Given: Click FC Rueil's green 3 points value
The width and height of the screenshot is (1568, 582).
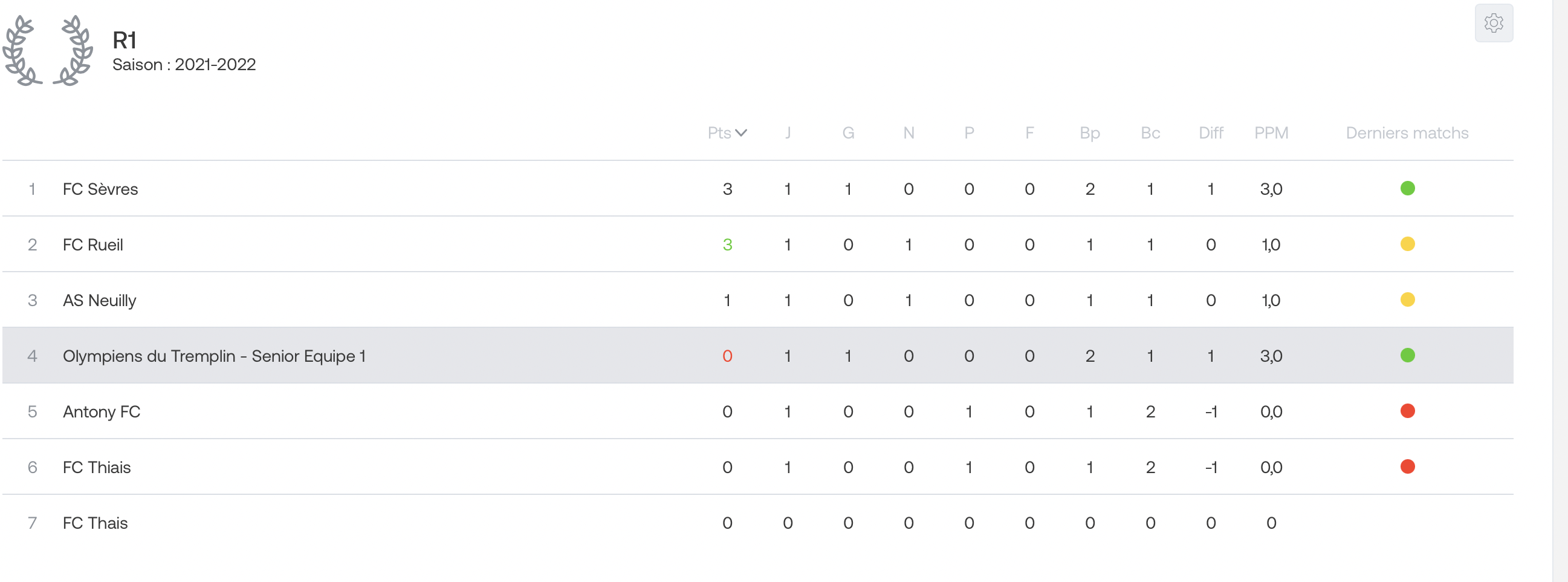Looking at the screenshot, I should [727, 244].
